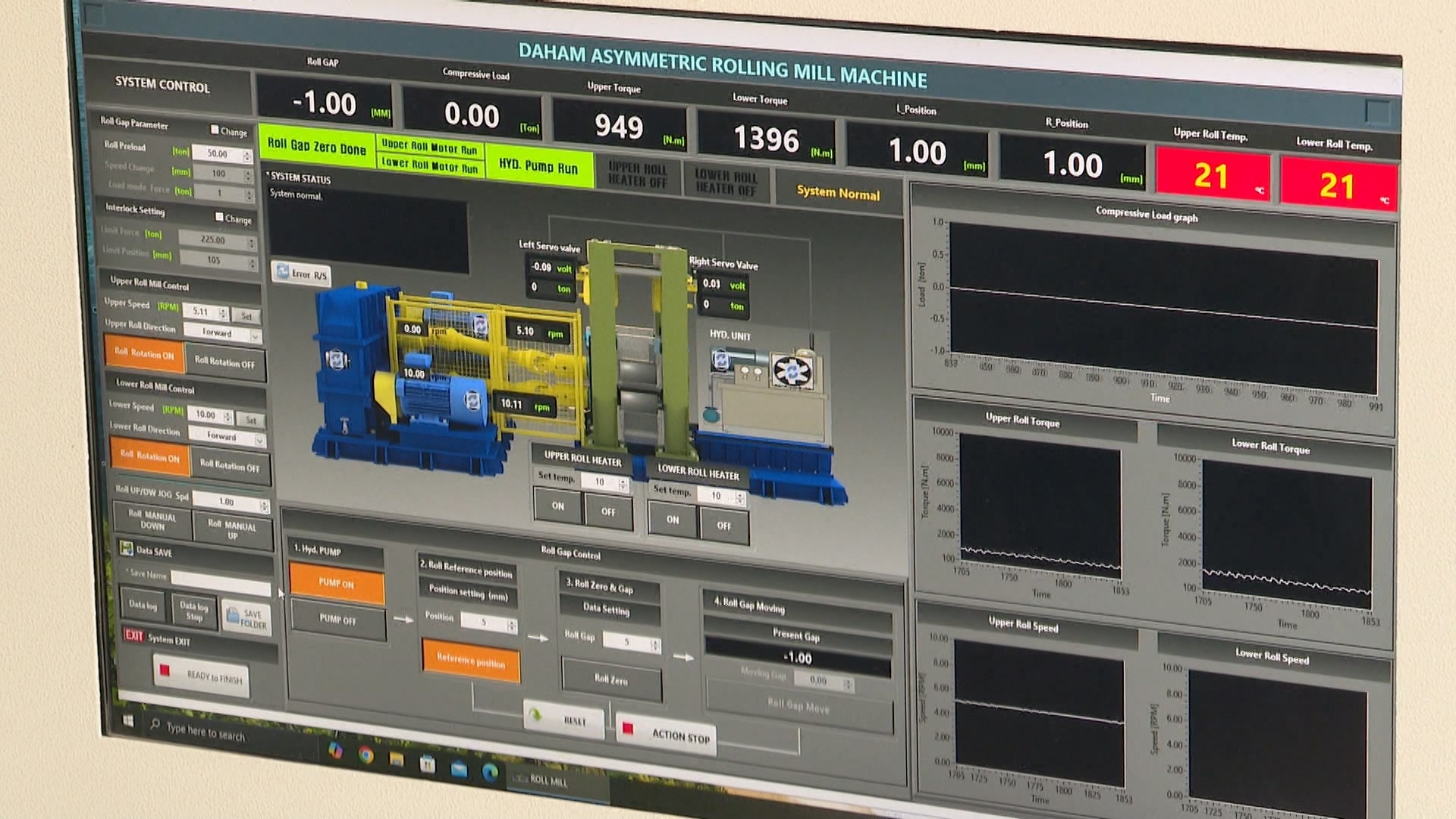Enable the Interlock Setting Change checkbox

point(219,217)
